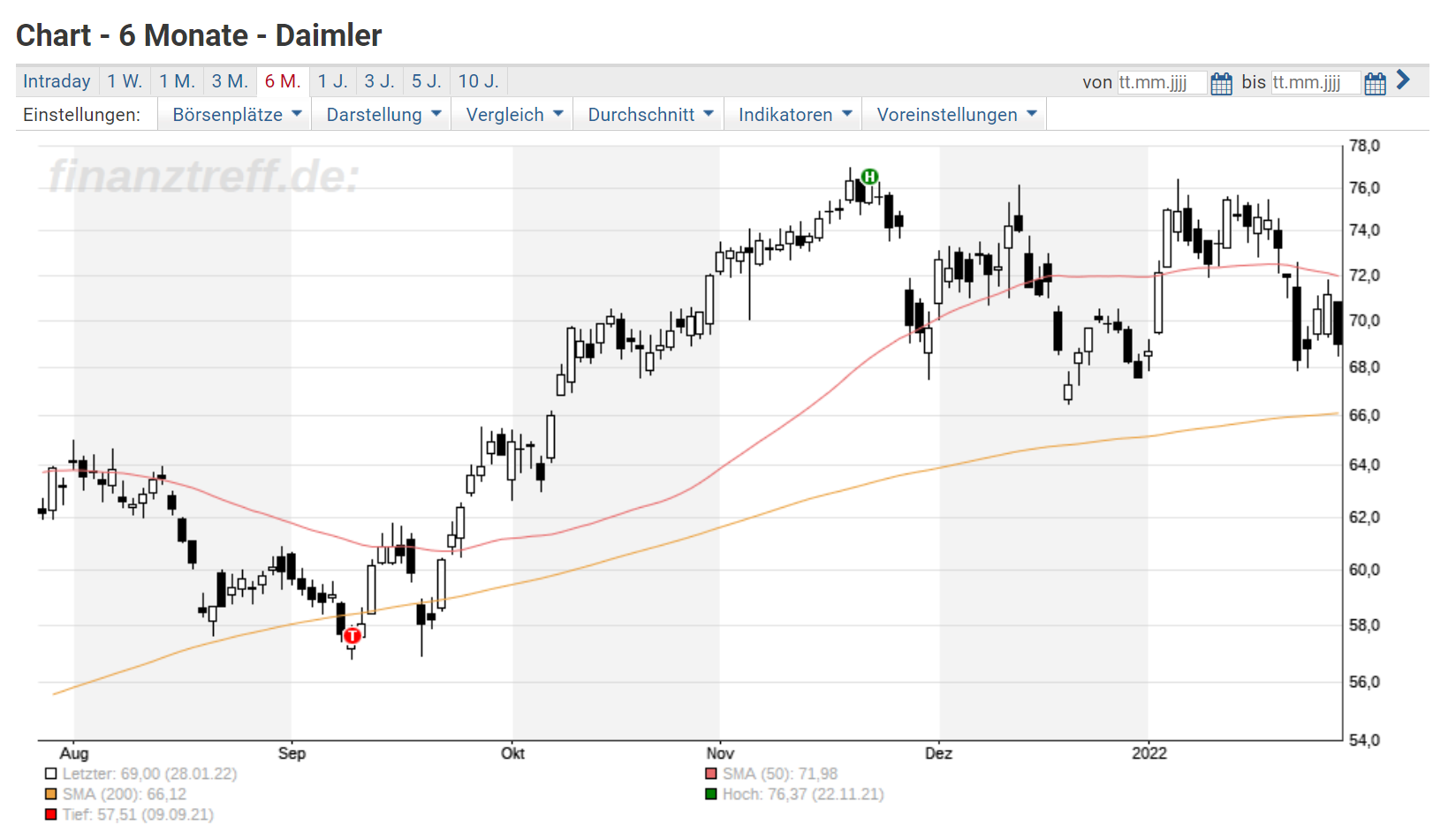Open the Darstellung dropdown
Screen dimensions: 1433x840
coord(382,115)
